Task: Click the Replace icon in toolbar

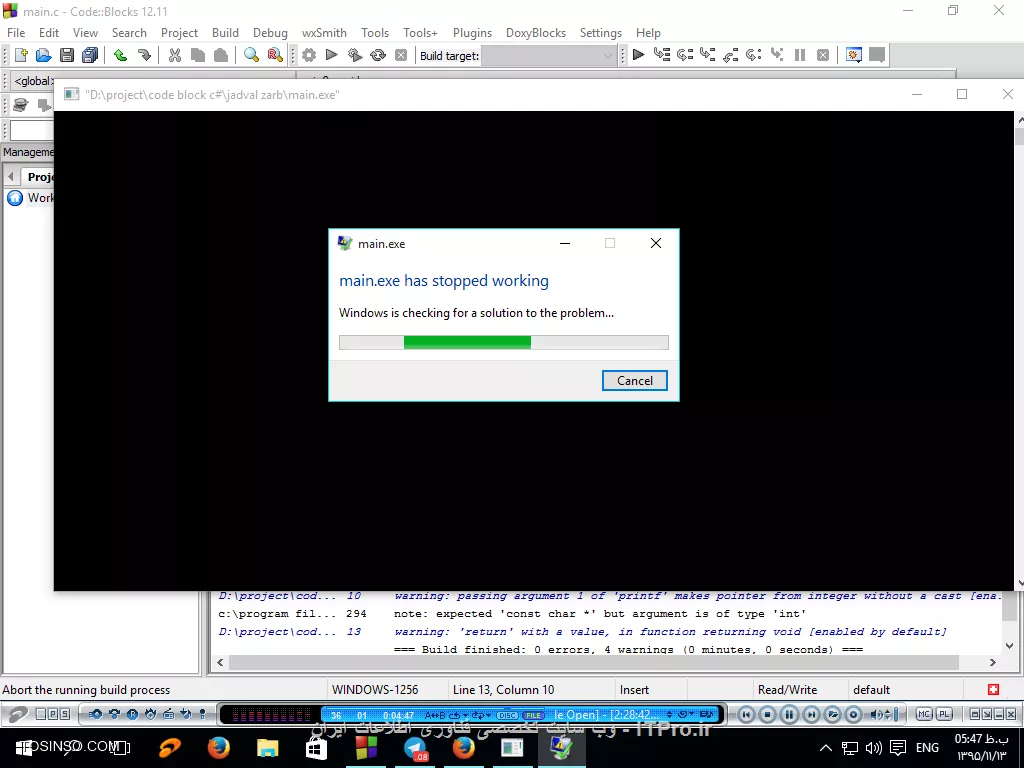Action: (275, 56)
